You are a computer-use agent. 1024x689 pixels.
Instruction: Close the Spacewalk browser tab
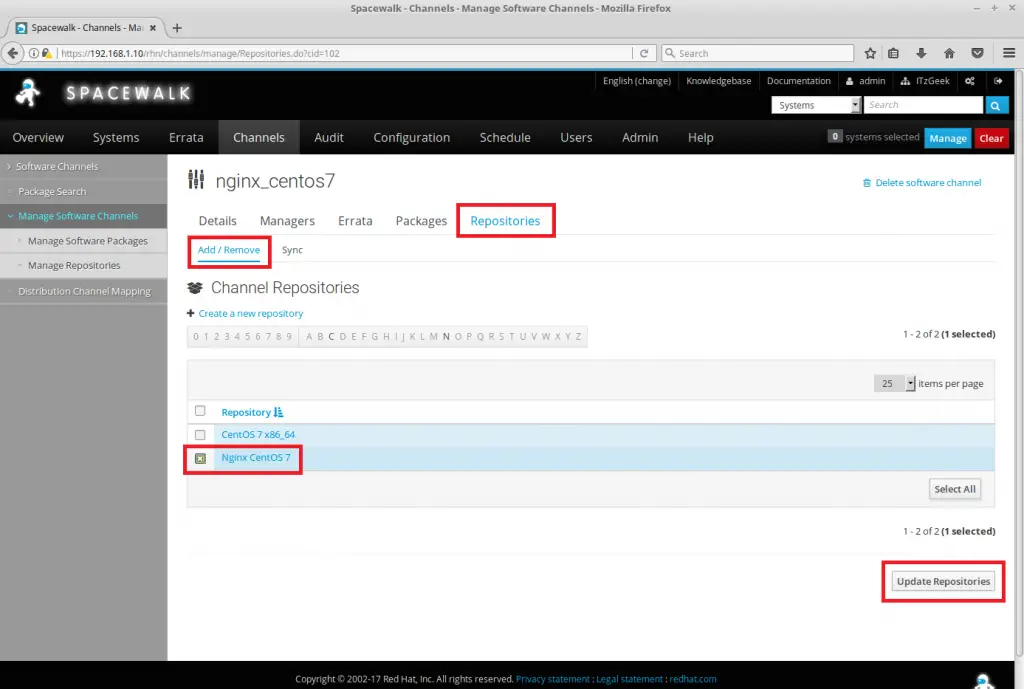[x=153, y=28]
